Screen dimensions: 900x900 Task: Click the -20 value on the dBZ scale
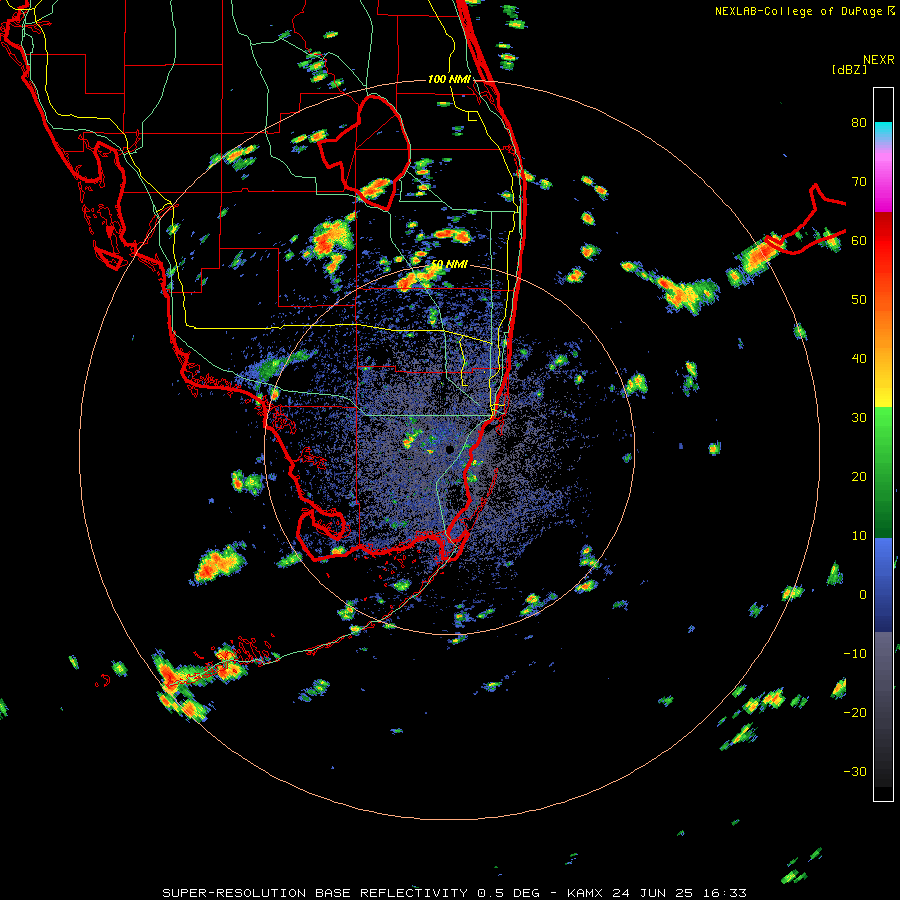[855, 713]
